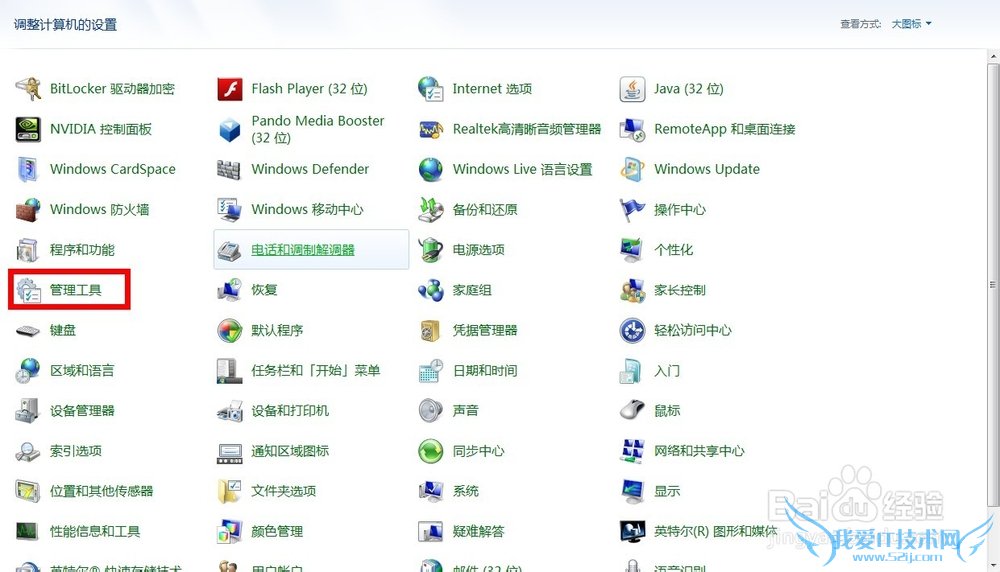Viewport: 1000px width, 572px height.
Task: Open 管理工具 gear icon
Action: coord(28,290)
